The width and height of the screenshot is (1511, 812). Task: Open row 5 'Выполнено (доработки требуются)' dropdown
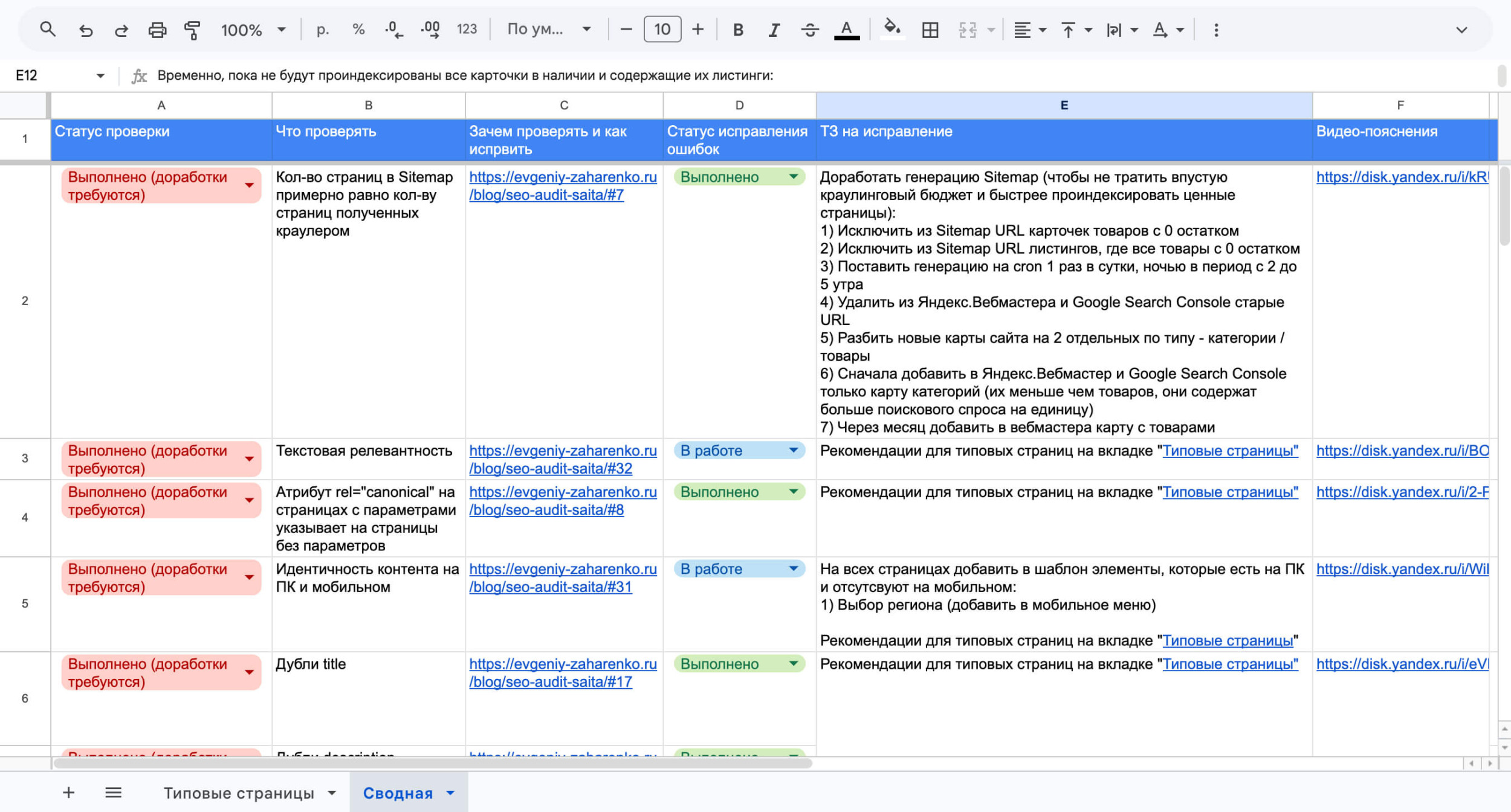249,578
